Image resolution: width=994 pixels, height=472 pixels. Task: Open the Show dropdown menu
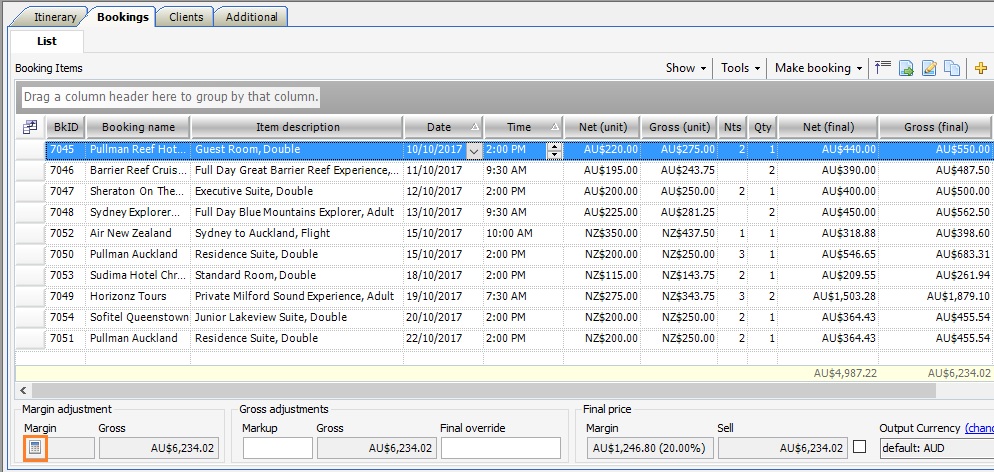tap(686, 68)
